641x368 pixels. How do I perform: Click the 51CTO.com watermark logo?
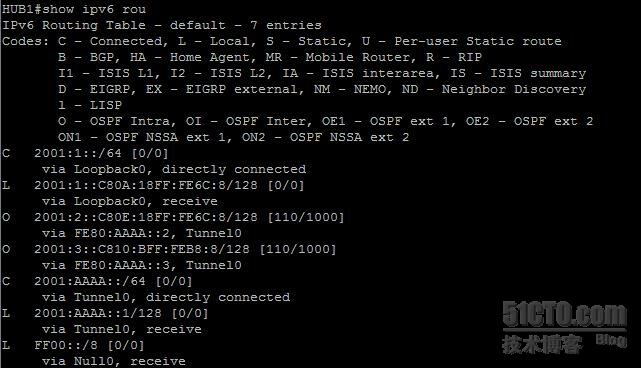(564, 327)
